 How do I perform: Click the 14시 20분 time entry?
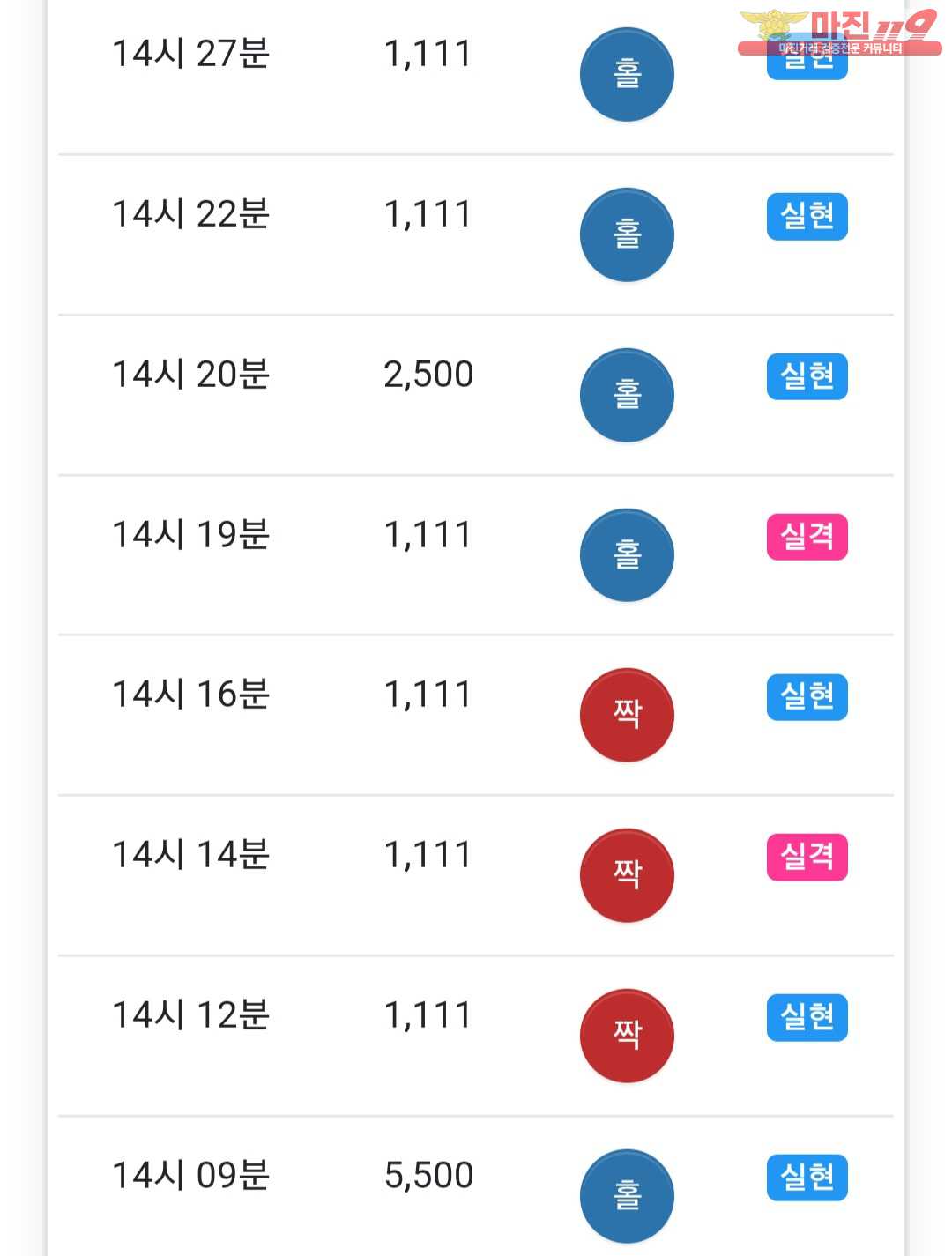pyautogui.click(x=190, y=375)
